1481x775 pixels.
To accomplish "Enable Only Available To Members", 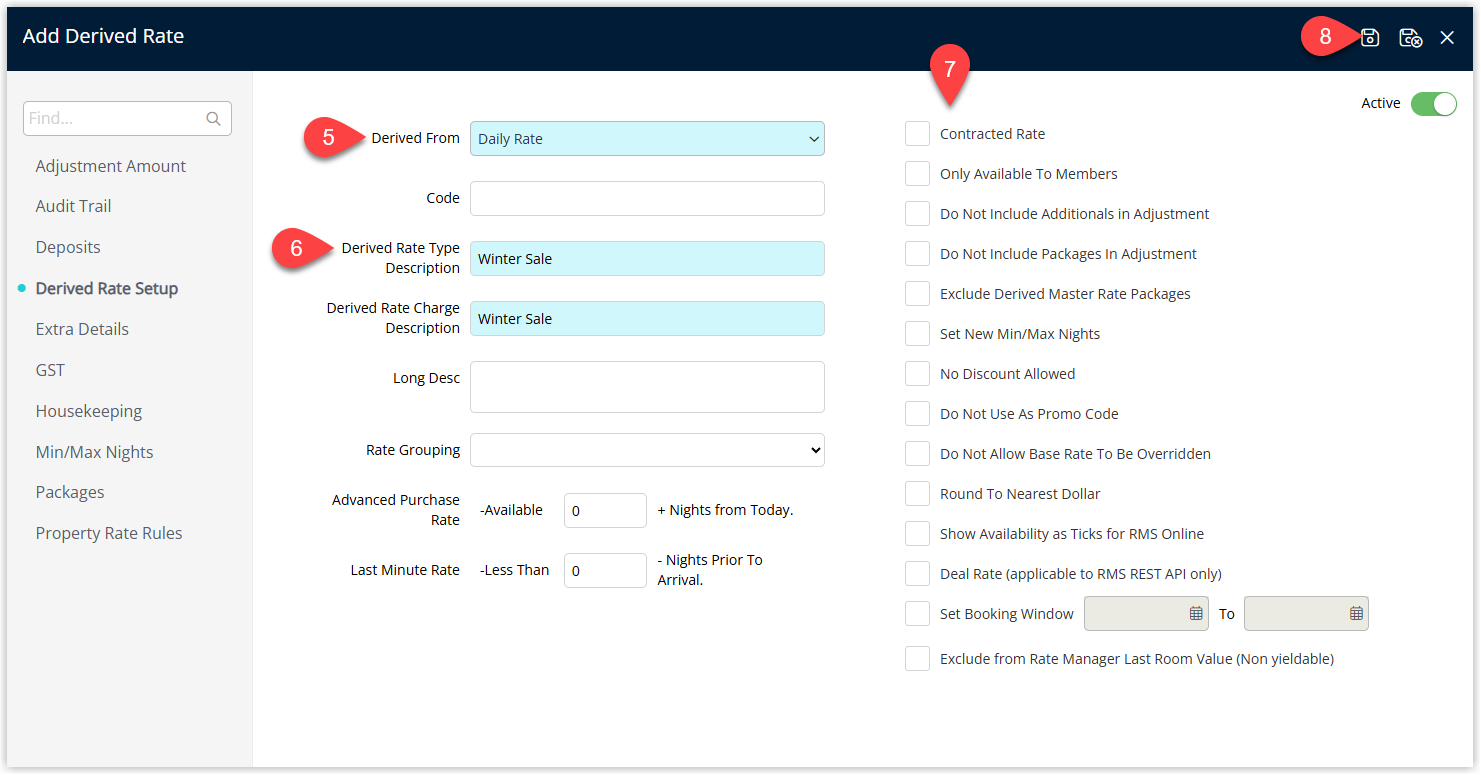I will (x=917, y=173).
